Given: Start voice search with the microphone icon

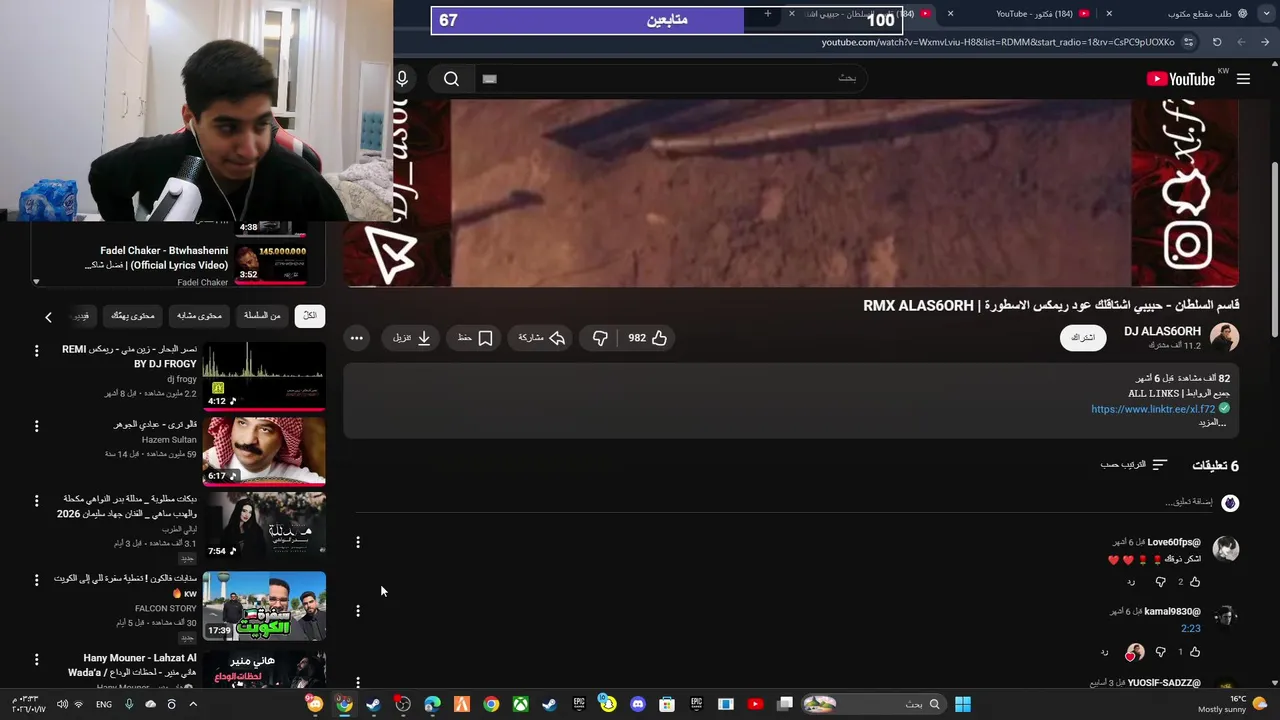Looking at the screenshot, I should pyautogui.click(x=402, y=79).
